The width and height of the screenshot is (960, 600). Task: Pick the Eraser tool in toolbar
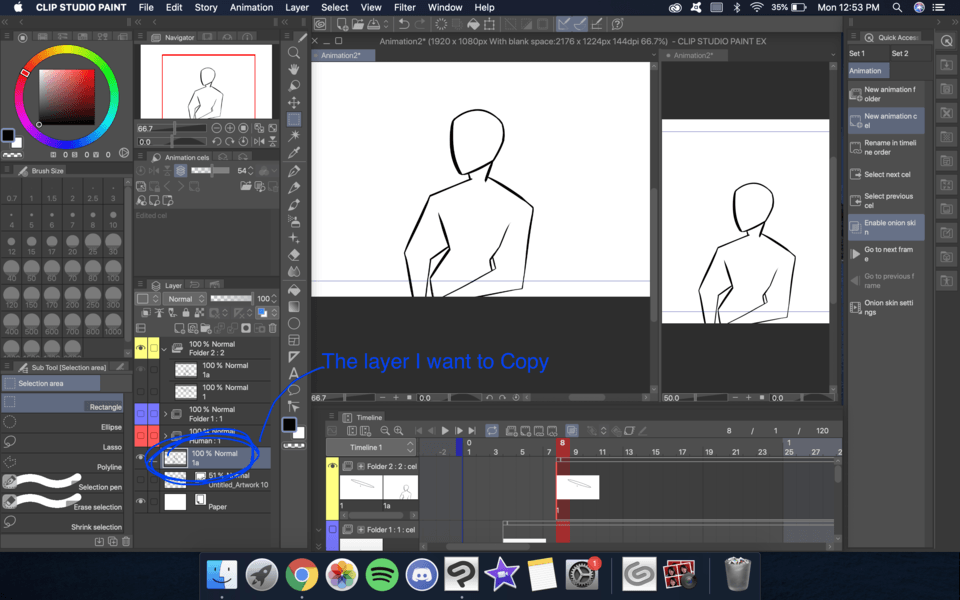[294, 254]
